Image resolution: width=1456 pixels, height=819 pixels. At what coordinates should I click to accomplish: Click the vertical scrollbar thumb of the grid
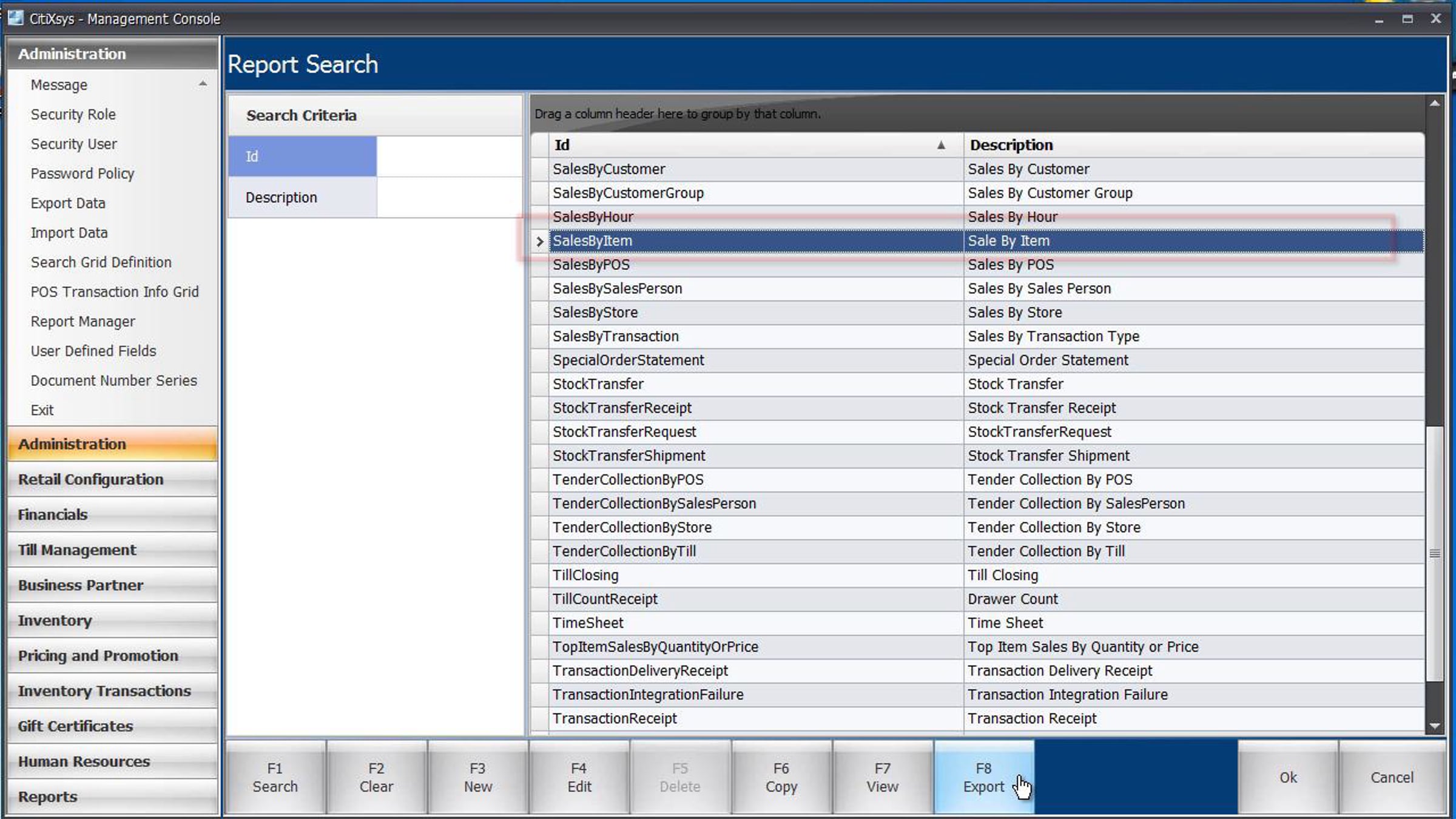[1435, 552]
